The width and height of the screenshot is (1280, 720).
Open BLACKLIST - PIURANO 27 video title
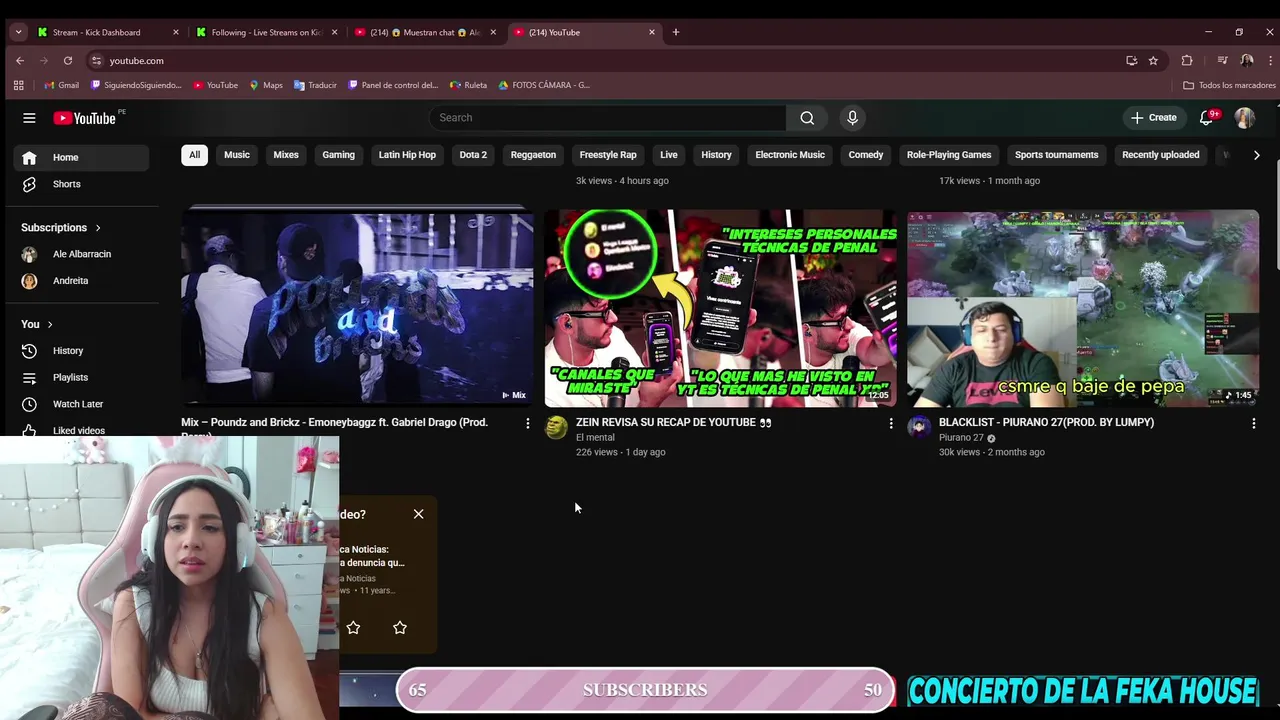pyautogui.click(x=1046, y=423)
